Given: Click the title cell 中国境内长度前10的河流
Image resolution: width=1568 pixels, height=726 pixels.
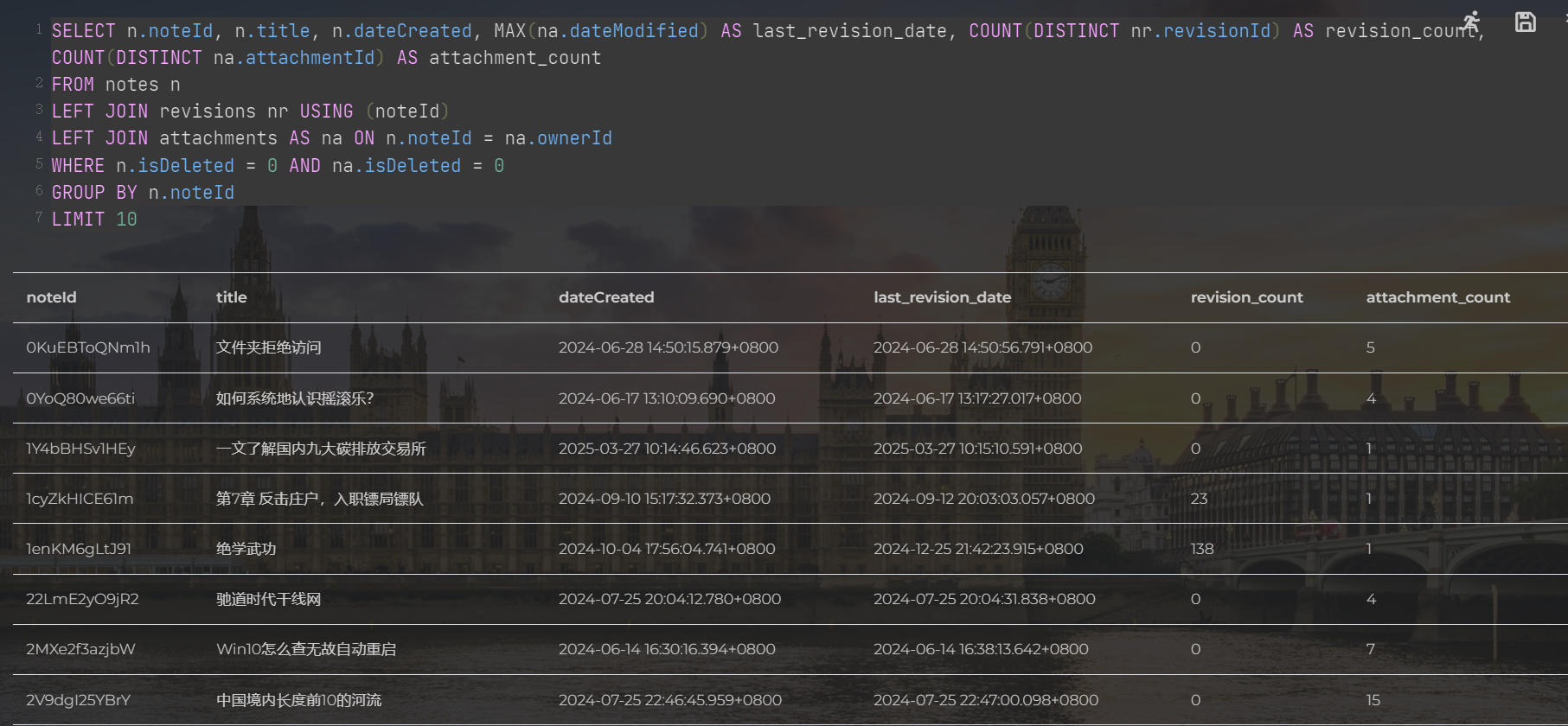Looking at the screenshot, I should click(x=298, y=700).
